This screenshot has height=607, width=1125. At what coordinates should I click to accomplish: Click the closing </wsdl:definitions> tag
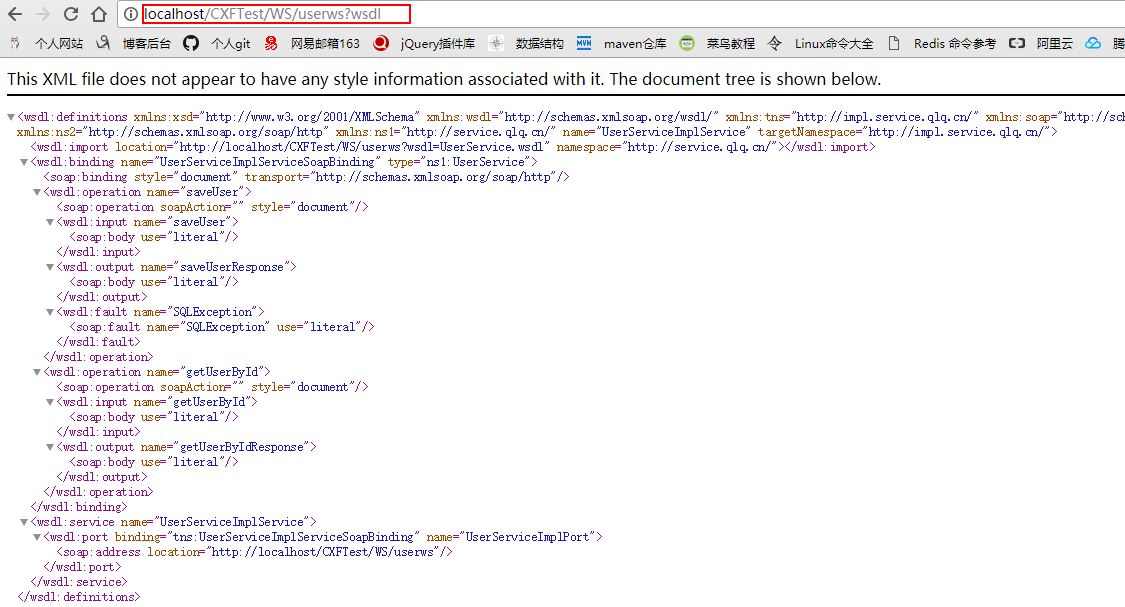[79, 597]
